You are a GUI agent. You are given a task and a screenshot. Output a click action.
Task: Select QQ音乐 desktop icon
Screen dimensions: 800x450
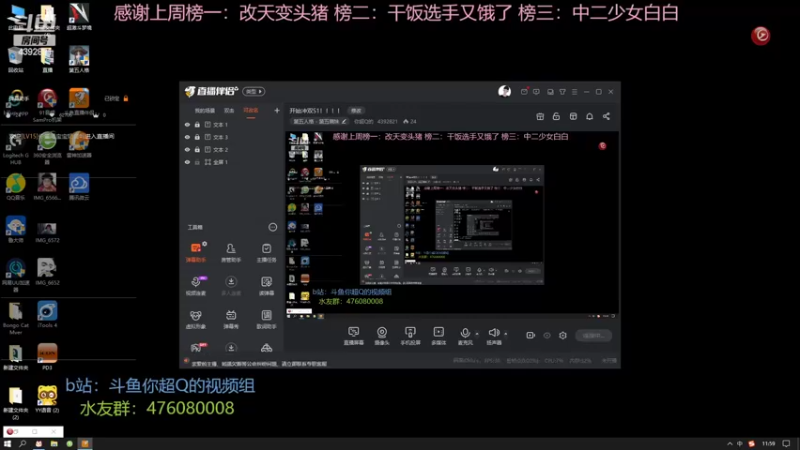pos(15,187)
